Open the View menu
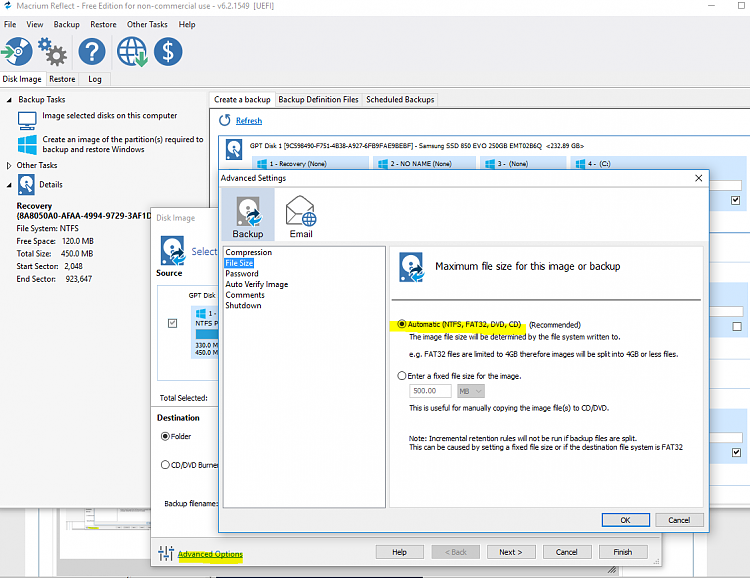Screen dimensions: 750x578 (x=34, y=24)
